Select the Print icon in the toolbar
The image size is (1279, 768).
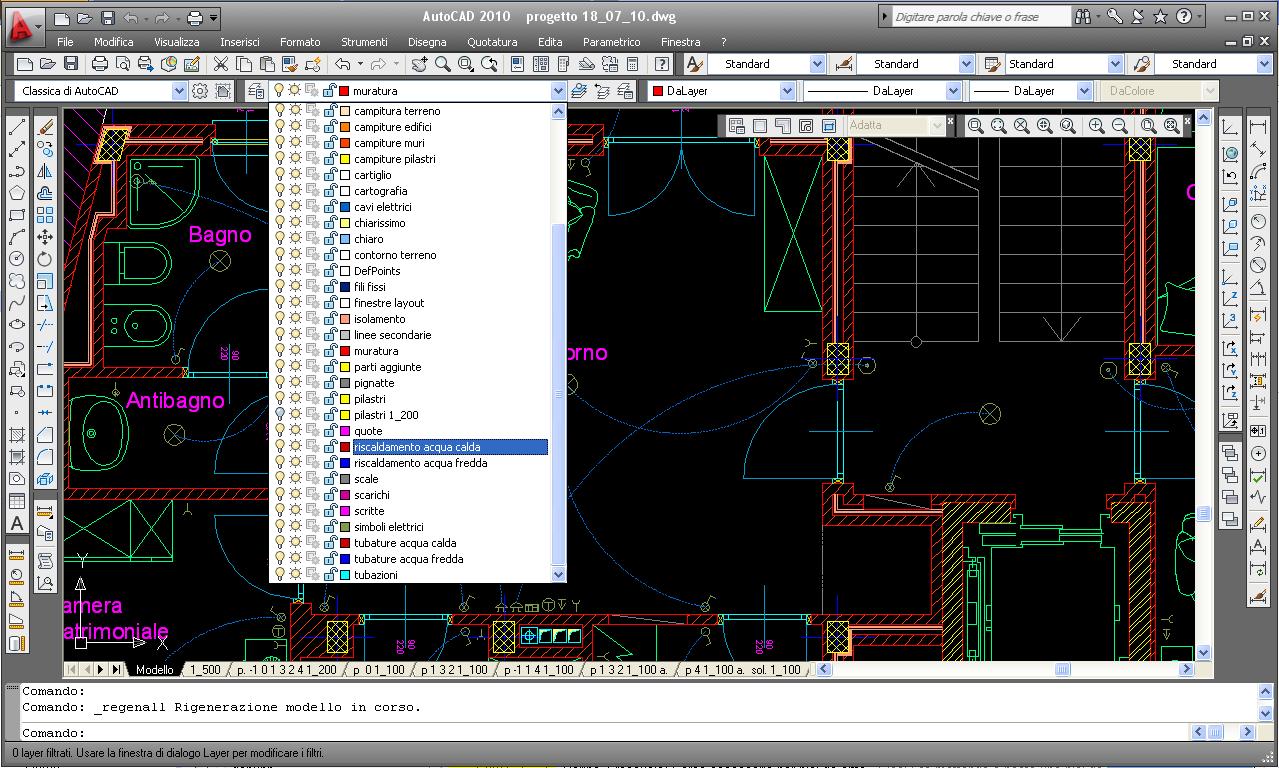98,63
